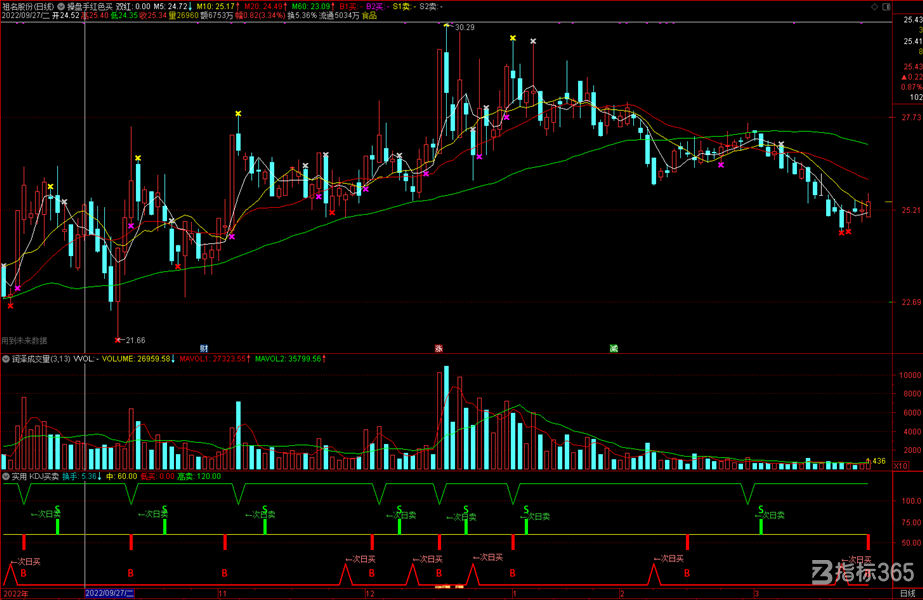Click the 25.21 price axis label
Screen dimensions: 923x600
[911, 210]
